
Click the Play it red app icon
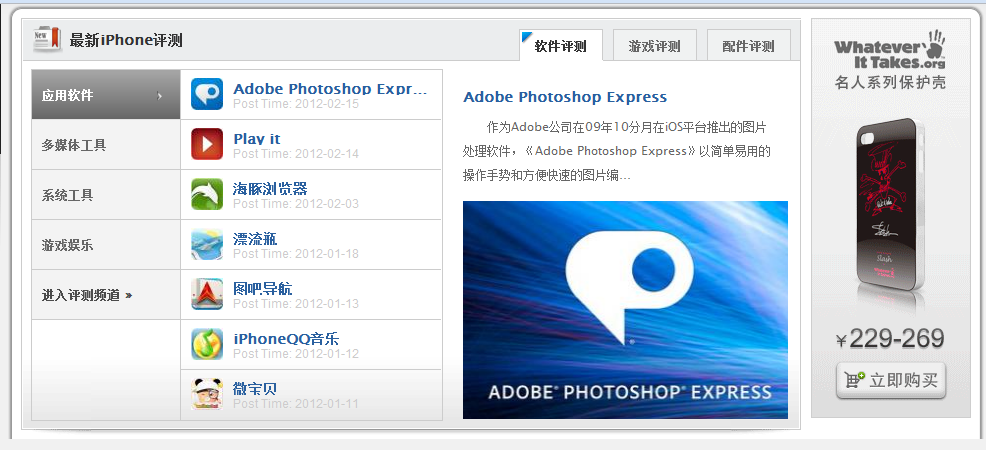[207, 145]
